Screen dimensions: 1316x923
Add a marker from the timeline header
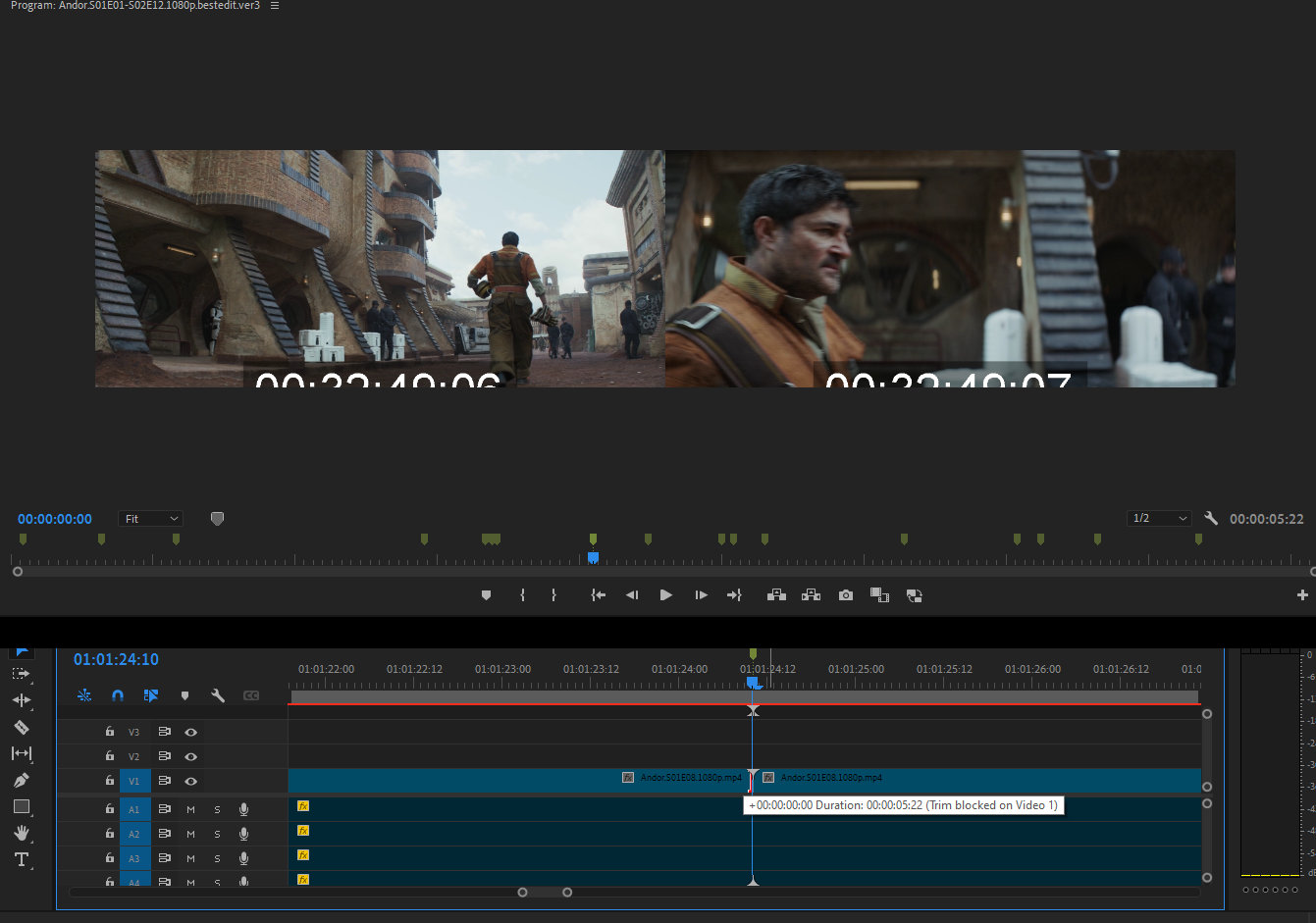click(184, 695)
